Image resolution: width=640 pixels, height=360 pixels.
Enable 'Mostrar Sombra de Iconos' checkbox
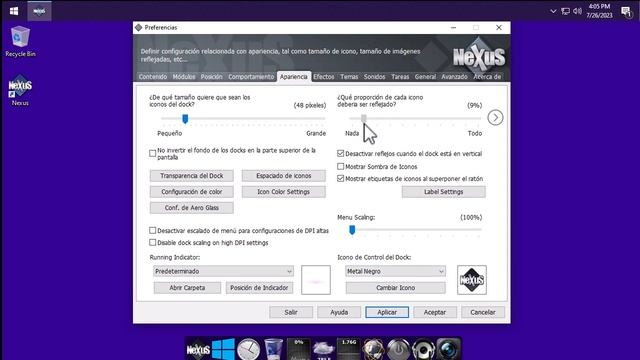340,167
